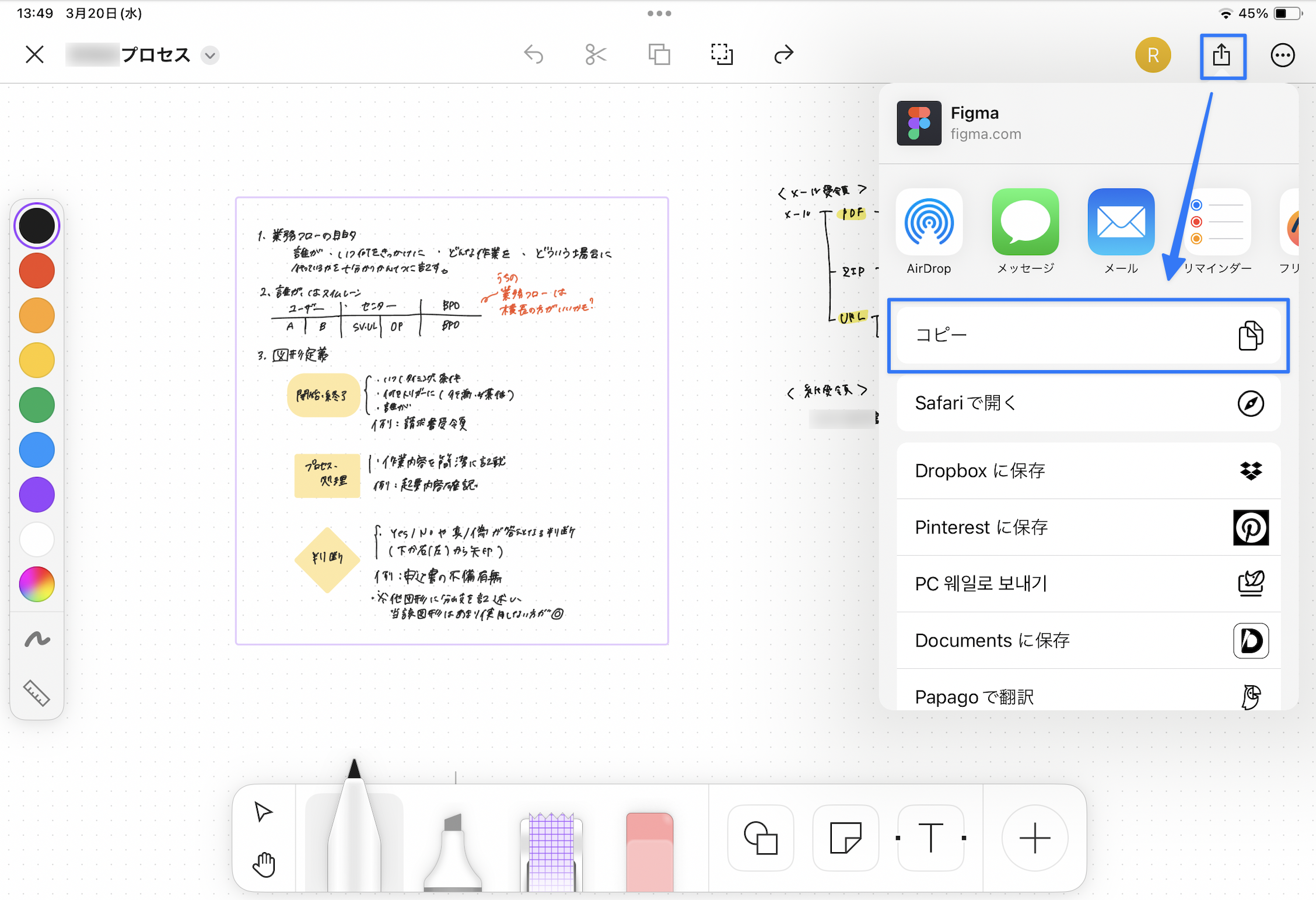This screenshot has width=1316, height=900.
Task: Select the arrow pointer tool
Action: tap(263, 812)
